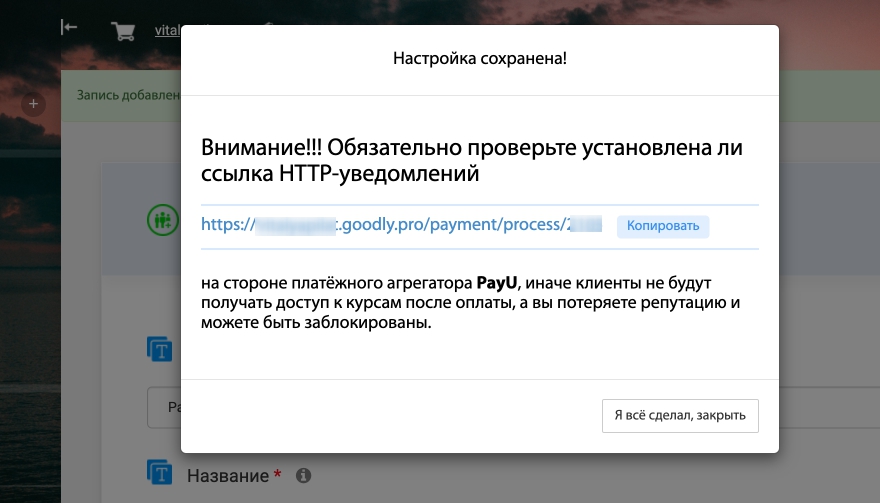Click the collapse sidebar arrow icon
The width and height of the screenshot is (880, 503).
point(69,27)
